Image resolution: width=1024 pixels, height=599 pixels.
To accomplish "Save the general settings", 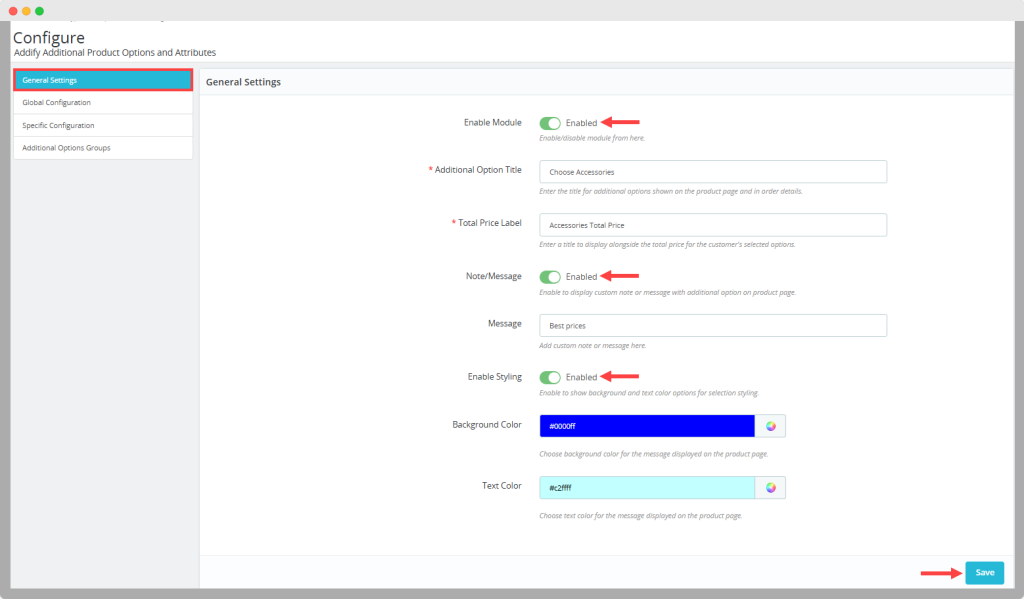I will point(984,573).
